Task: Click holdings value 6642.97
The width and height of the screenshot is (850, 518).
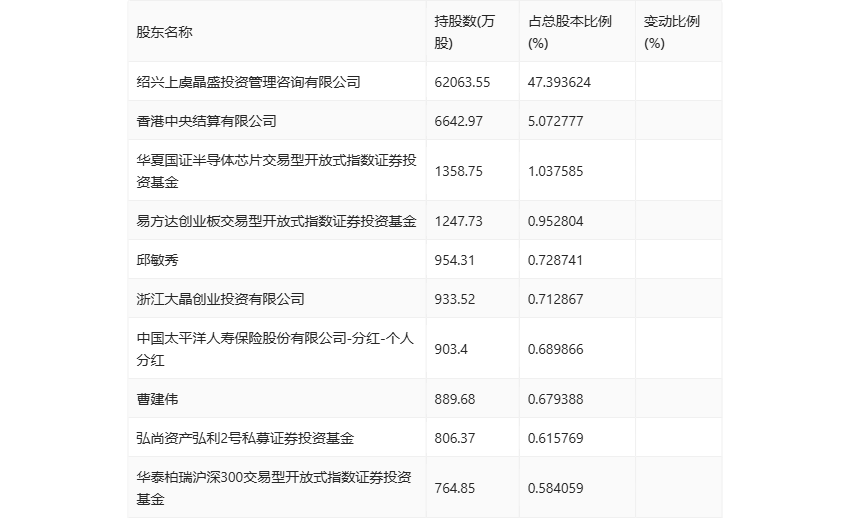Action: click(459, 121)
